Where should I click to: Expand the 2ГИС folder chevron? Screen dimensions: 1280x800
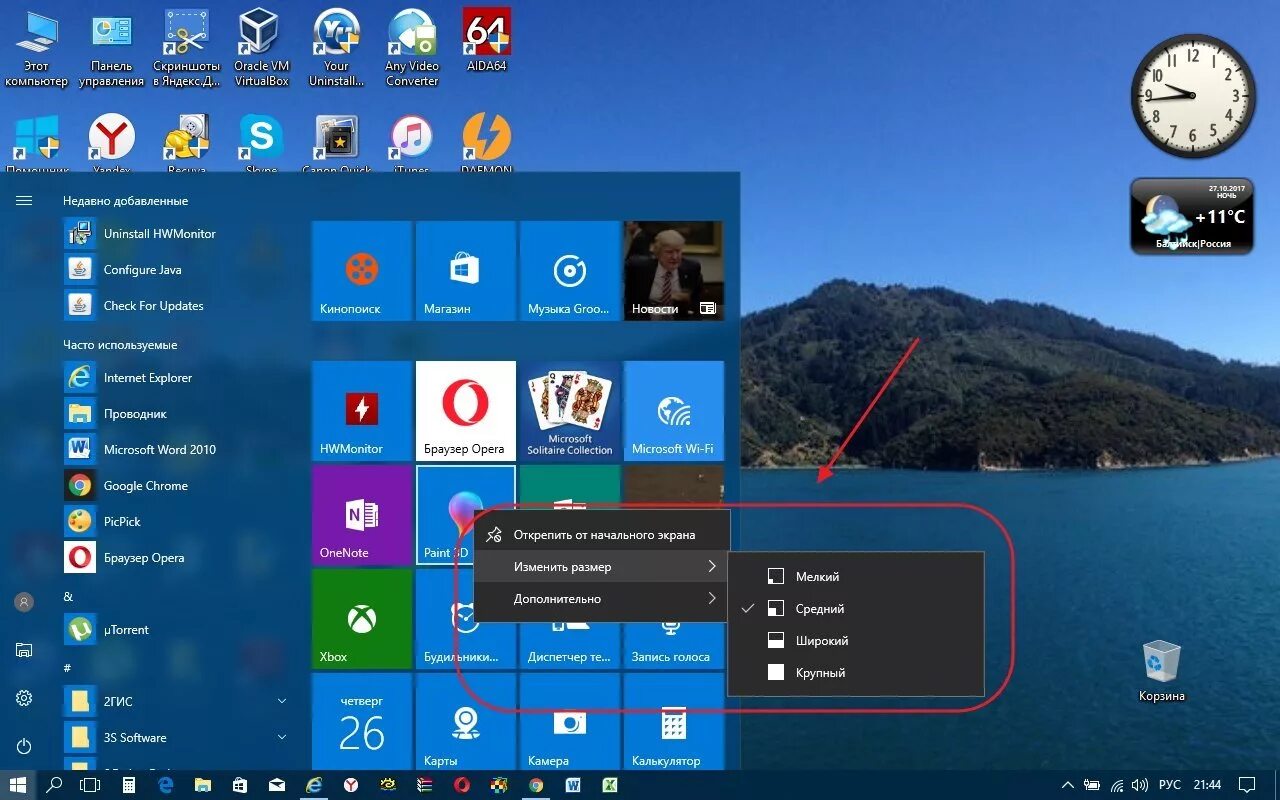tap(282, 701)
